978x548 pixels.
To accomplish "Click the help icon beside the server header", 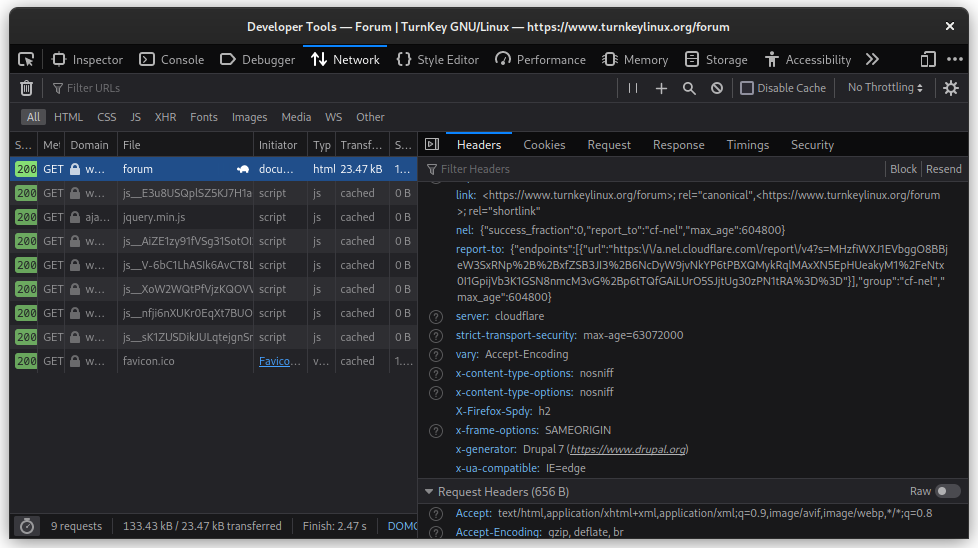I will click(436, 317).
